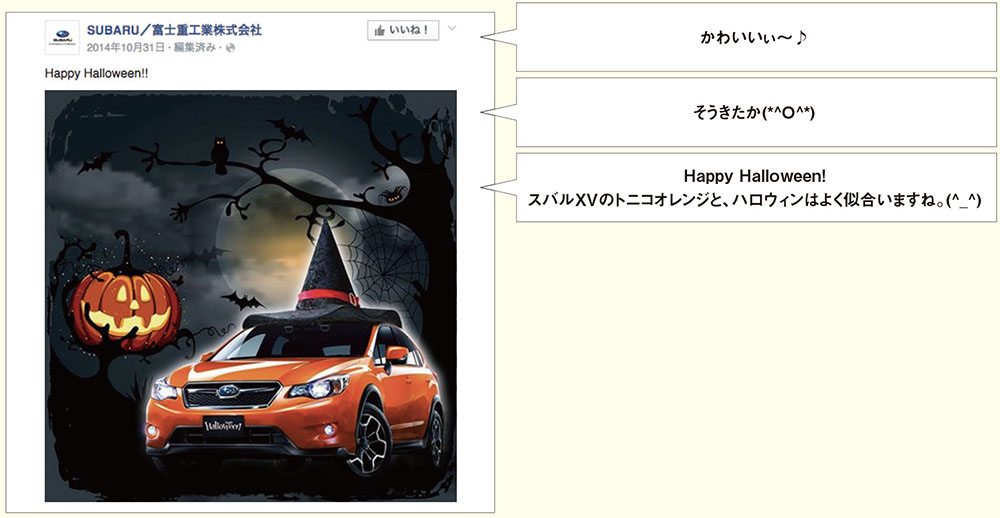Click the かわいいぃ～♪ comment bubble
The image size is (1000, 518).
click(x=756, y=38)
